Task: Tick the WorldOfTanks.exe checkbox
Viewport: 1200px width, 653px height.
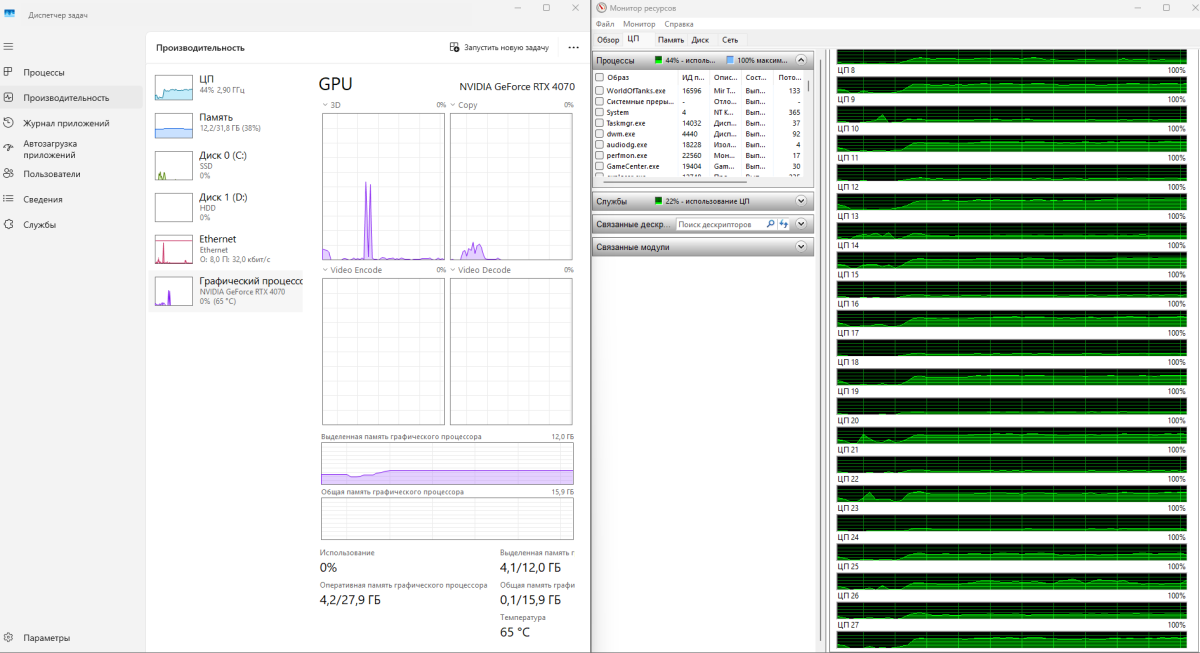Action: click(x=600, y=91)
